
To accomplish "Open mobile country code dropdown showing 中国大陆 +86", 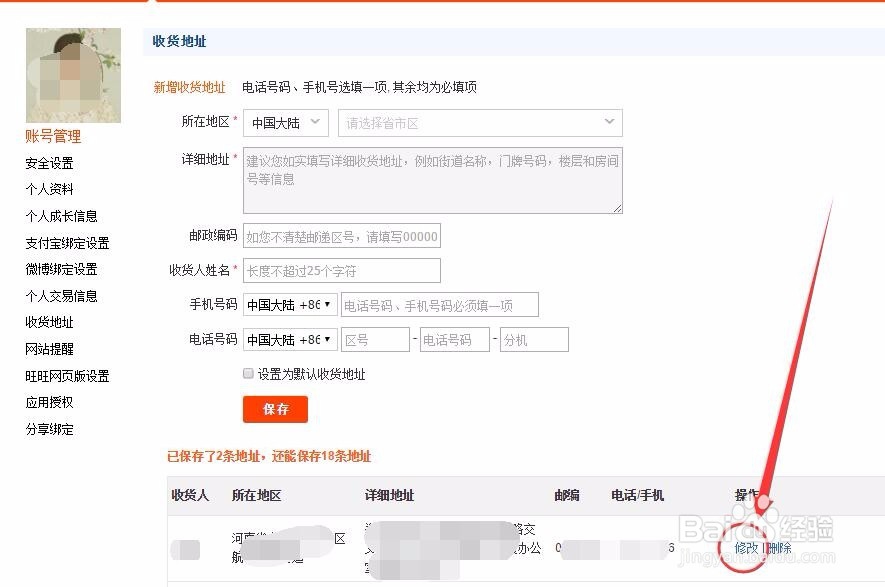I will click(x=289, y=303).
